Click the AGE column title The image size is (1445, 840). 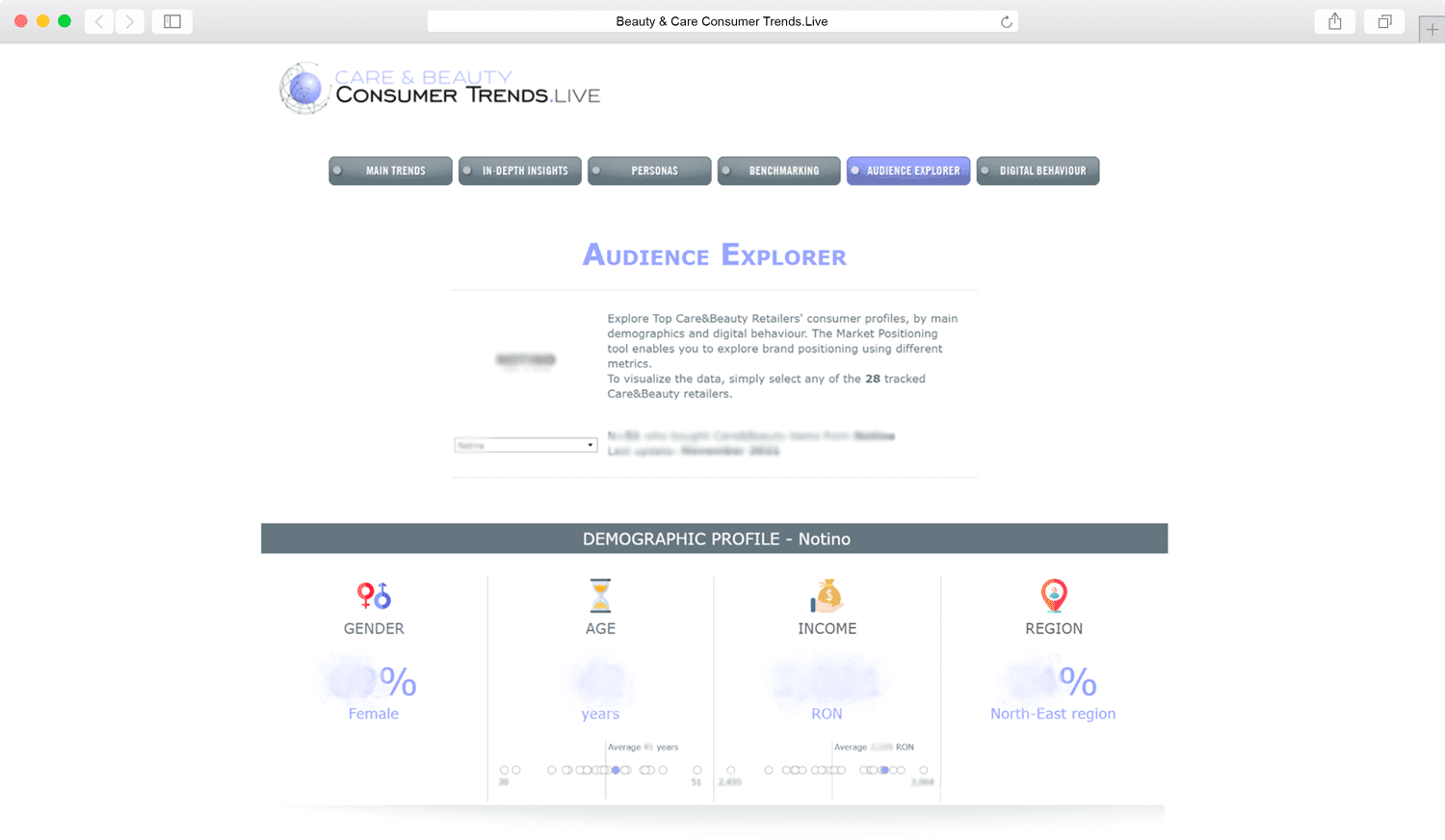tap(600, 628)
